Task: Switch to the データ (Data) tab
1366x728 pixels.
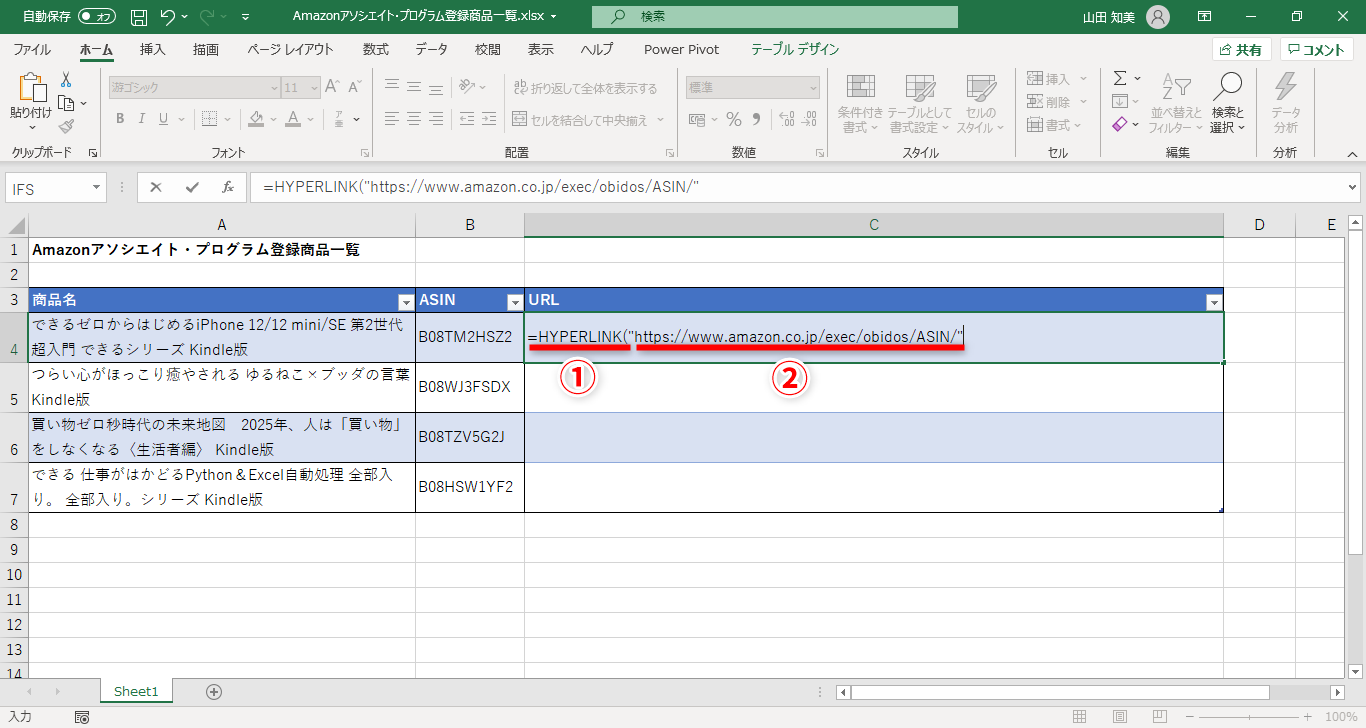Action: (432, 49)
